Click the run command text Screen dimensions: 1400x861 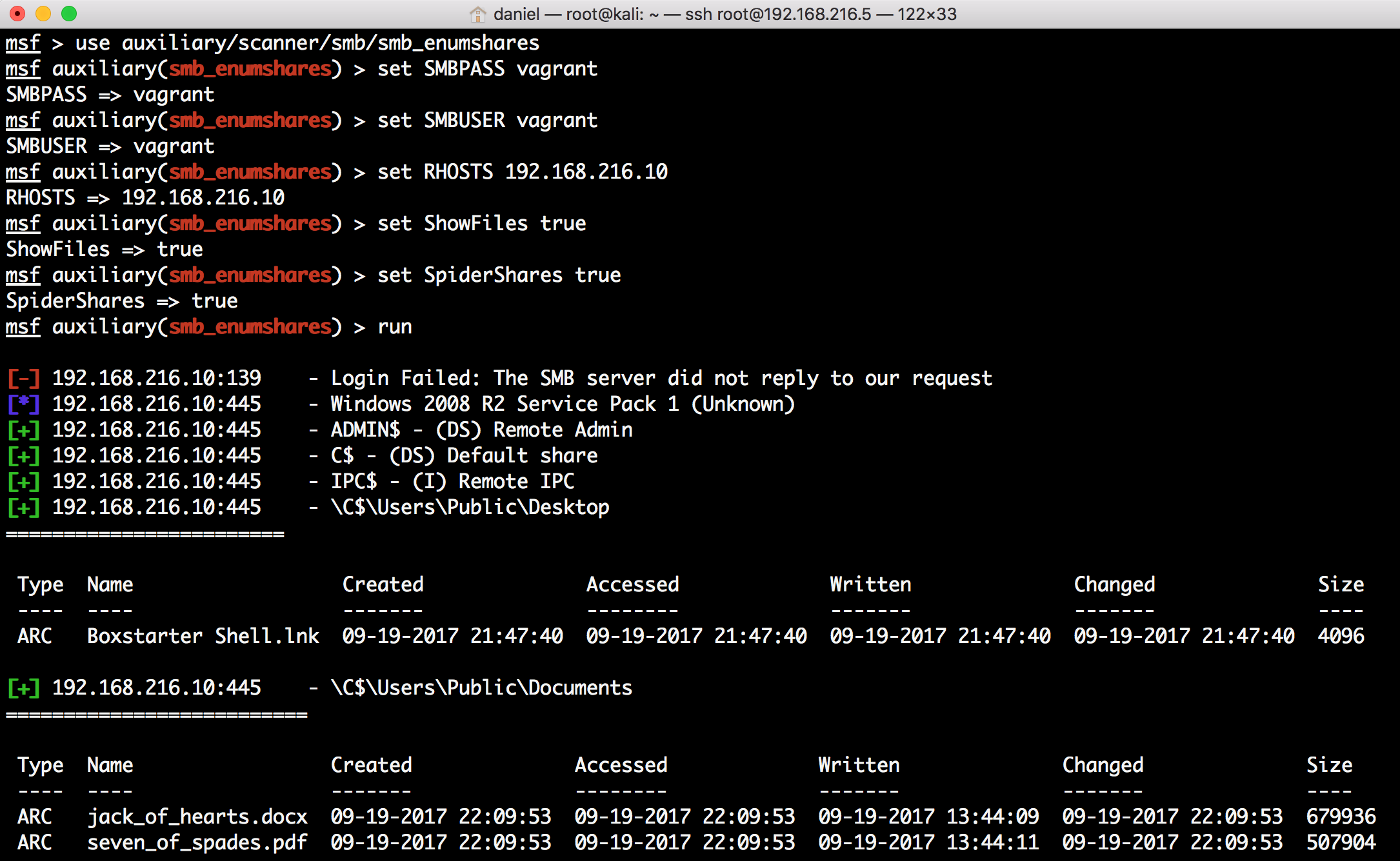pos(394,326)
